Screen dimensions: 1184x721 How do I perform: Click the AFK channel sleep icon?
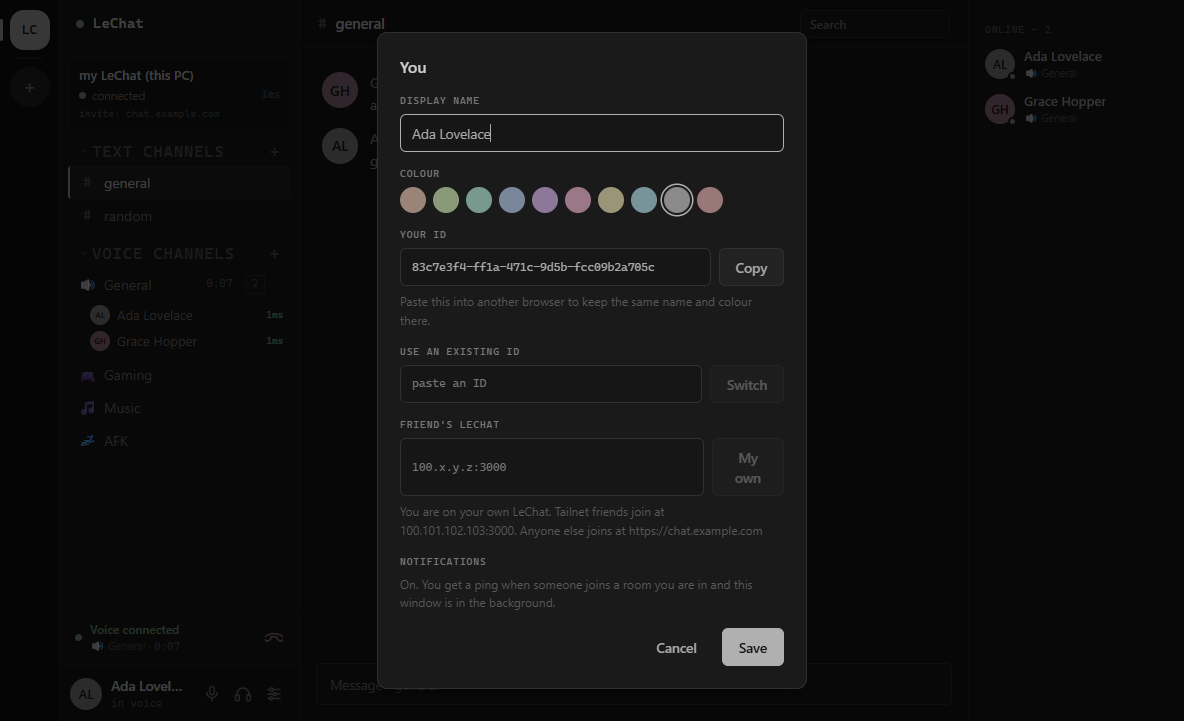pyautogui.click(x=88, y=441)
